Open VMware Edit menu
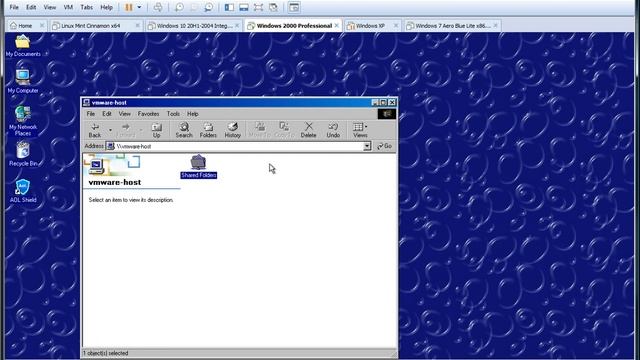This screenshot has height=360, width=640. (x=31, y=7)
